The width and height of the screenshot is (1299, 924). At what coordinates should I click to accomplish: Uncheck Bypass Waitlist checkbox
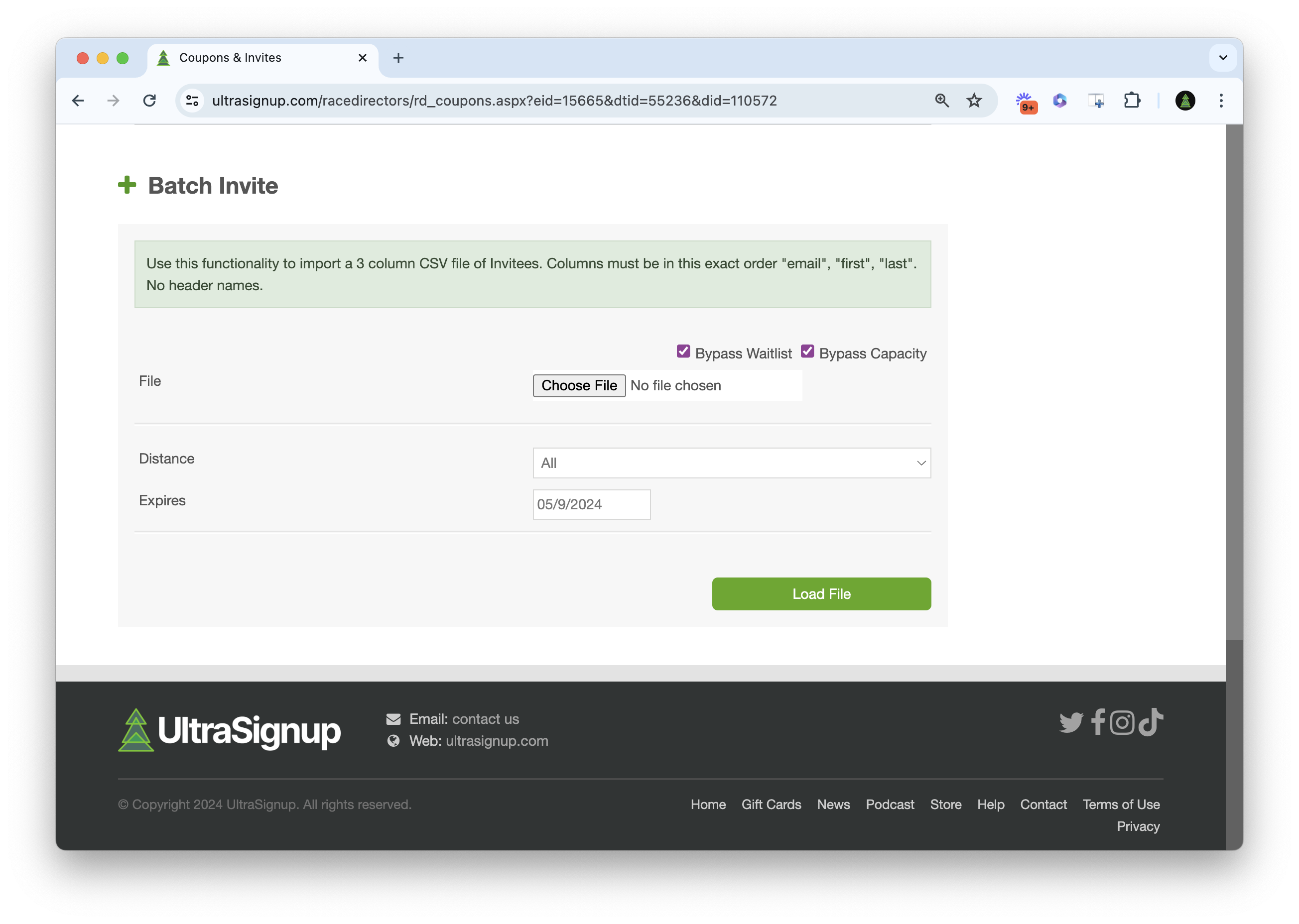tap(683, 351)
